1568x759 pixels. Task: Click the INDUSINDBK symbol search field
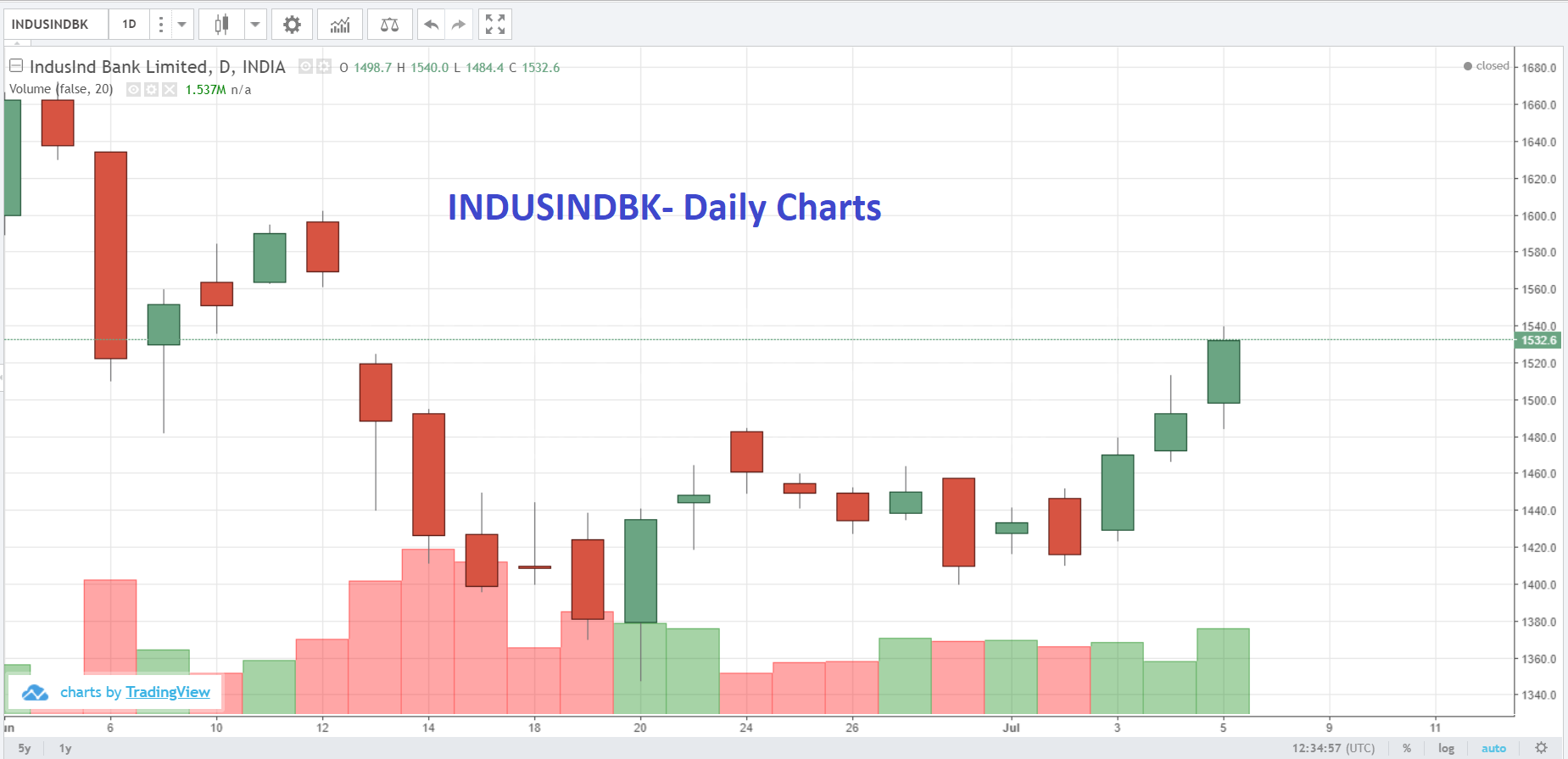56,24
